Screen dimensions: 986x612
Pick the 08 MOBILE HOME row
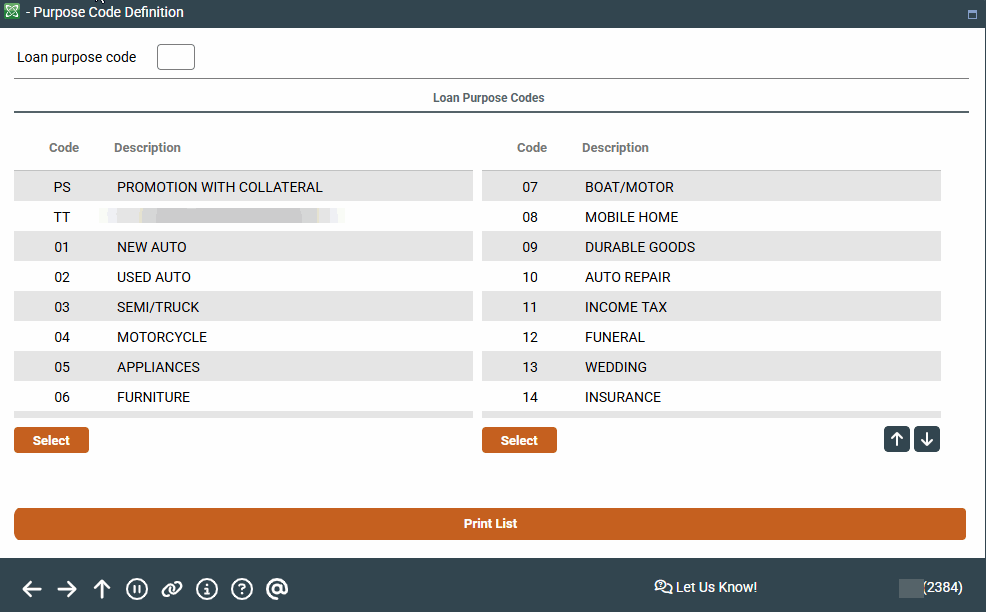click(711, 217)
